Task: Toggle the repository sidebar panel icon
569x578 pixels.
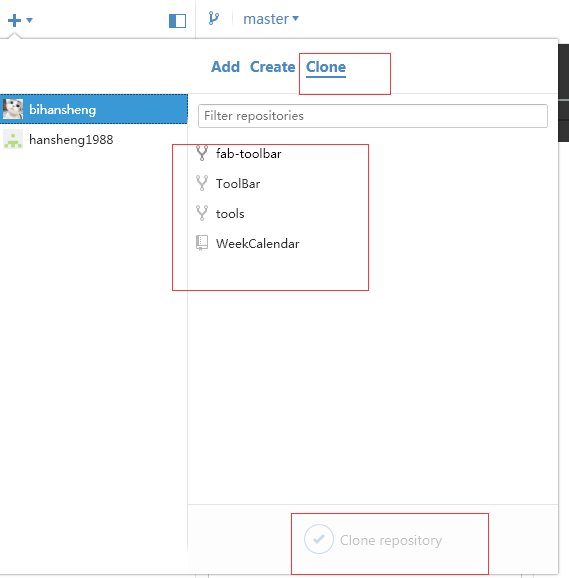Action: coord(177,21)
